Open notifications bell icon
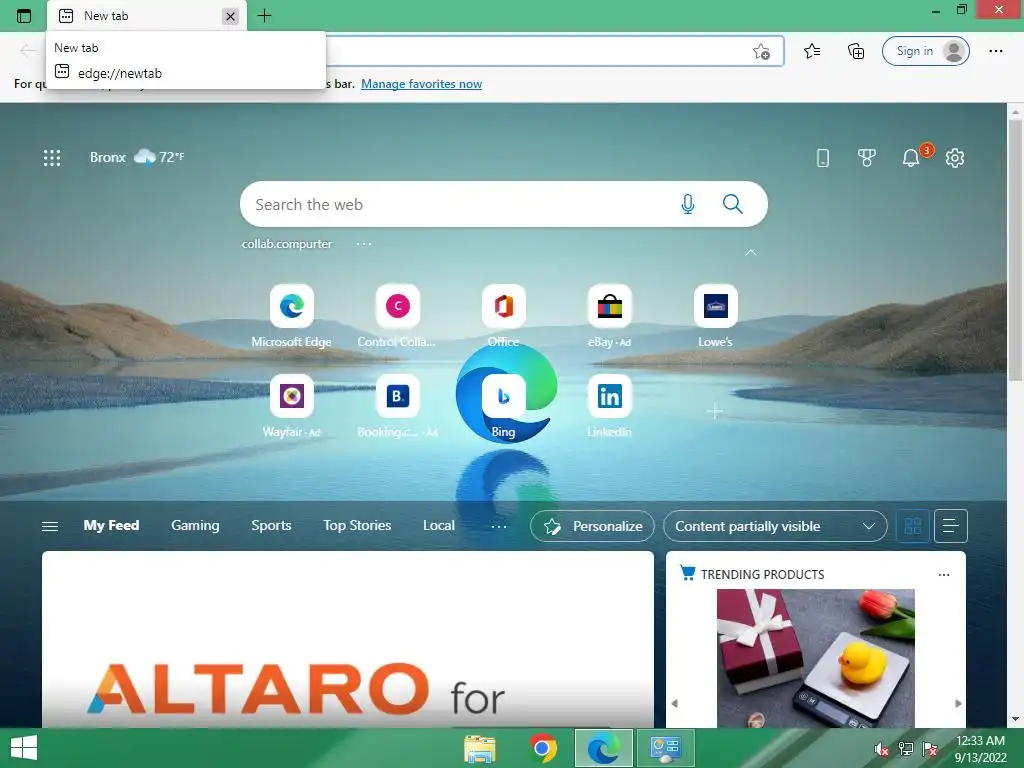 coord(910,157)
